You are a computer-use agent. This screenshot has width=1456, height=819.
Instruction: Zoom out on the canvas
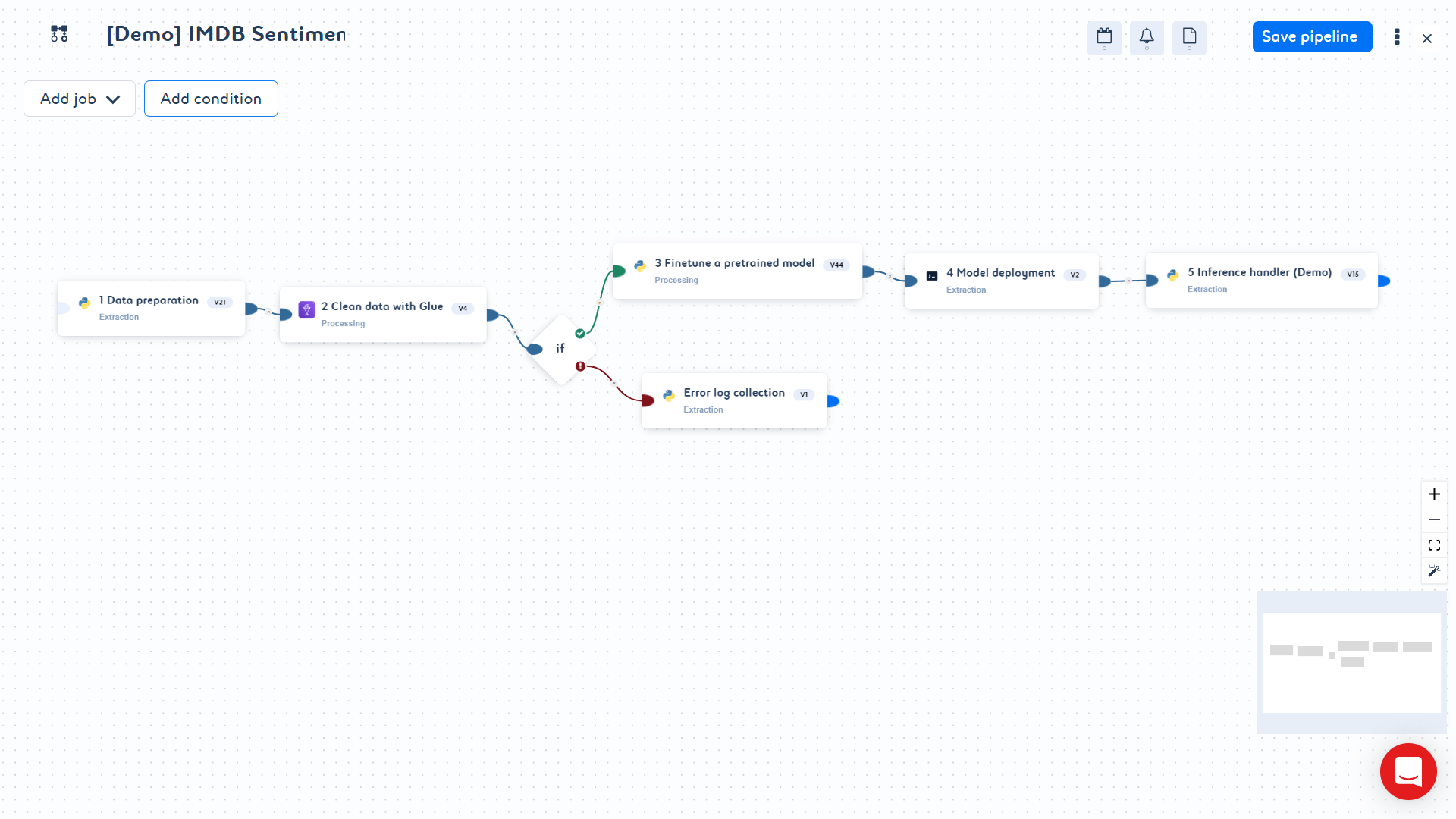[x=1434, y=519]
